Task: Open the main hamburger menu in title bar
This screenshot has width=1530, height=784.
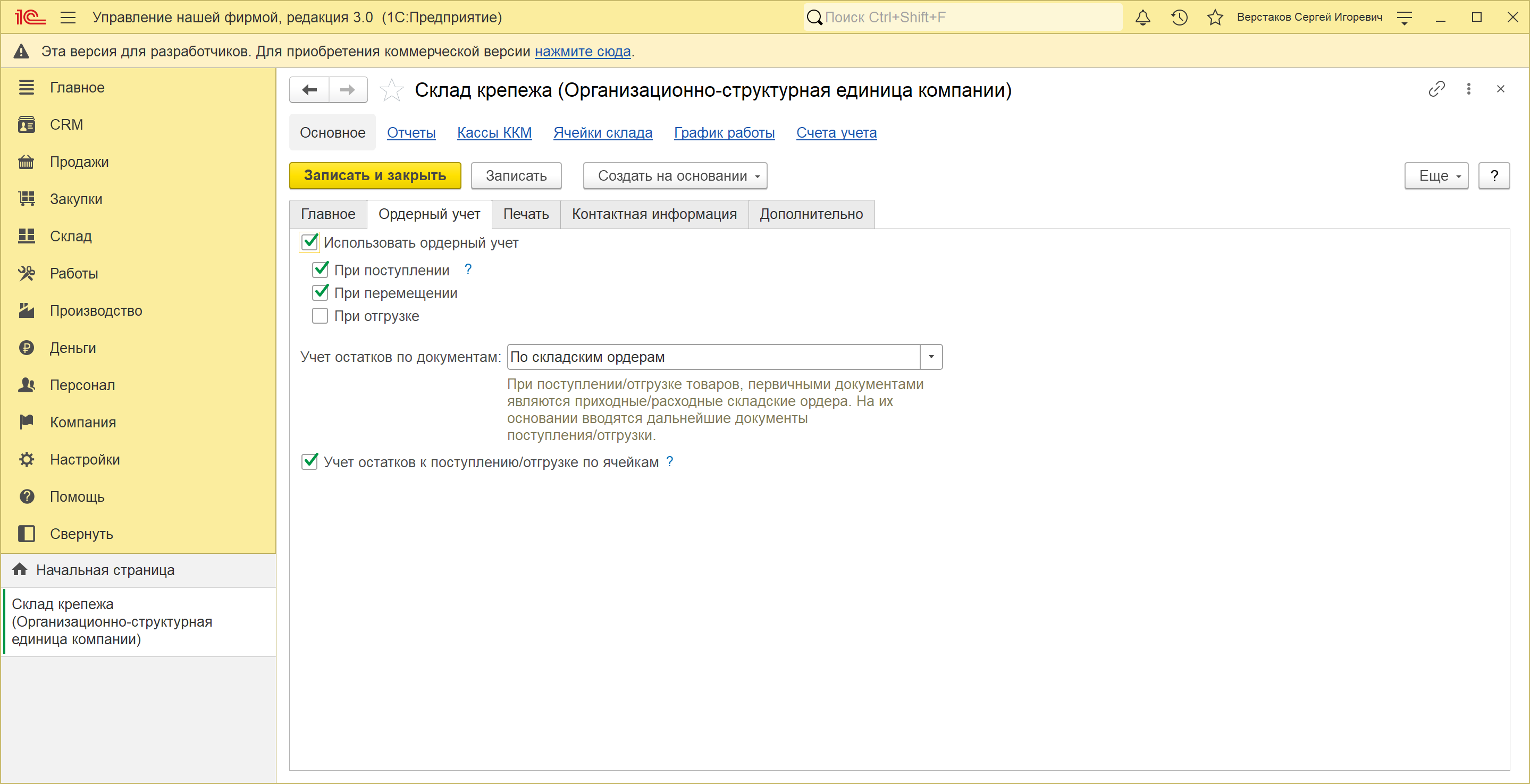Action: pos(68,17)
